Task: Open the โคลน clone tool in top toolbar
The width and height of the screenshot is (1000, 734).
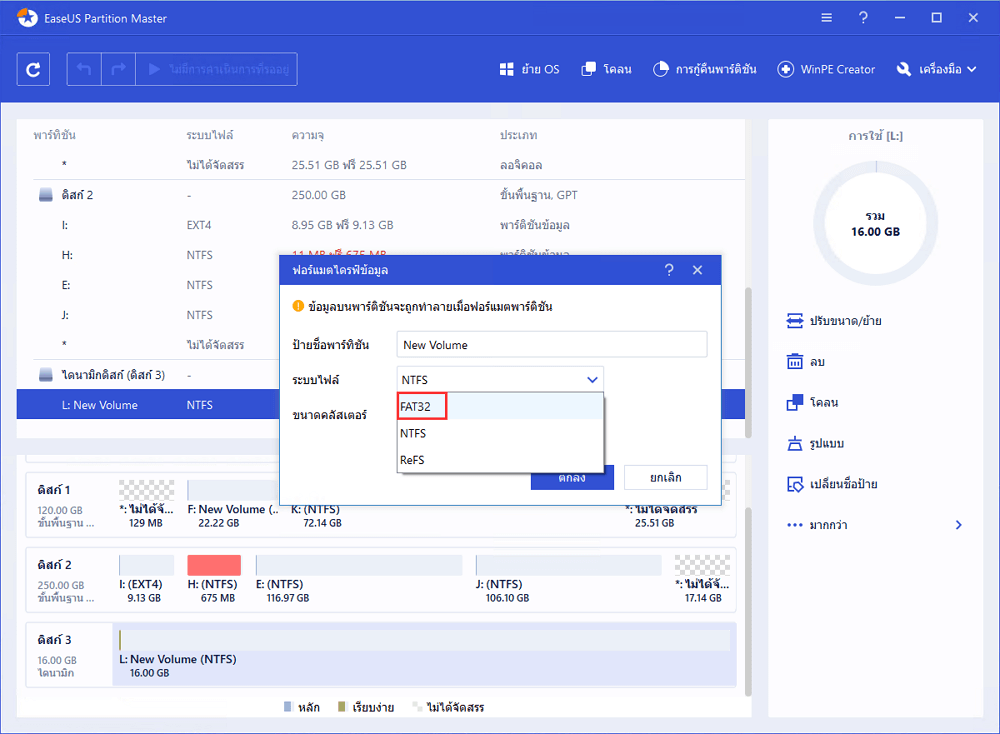Action: pos(607,70)
